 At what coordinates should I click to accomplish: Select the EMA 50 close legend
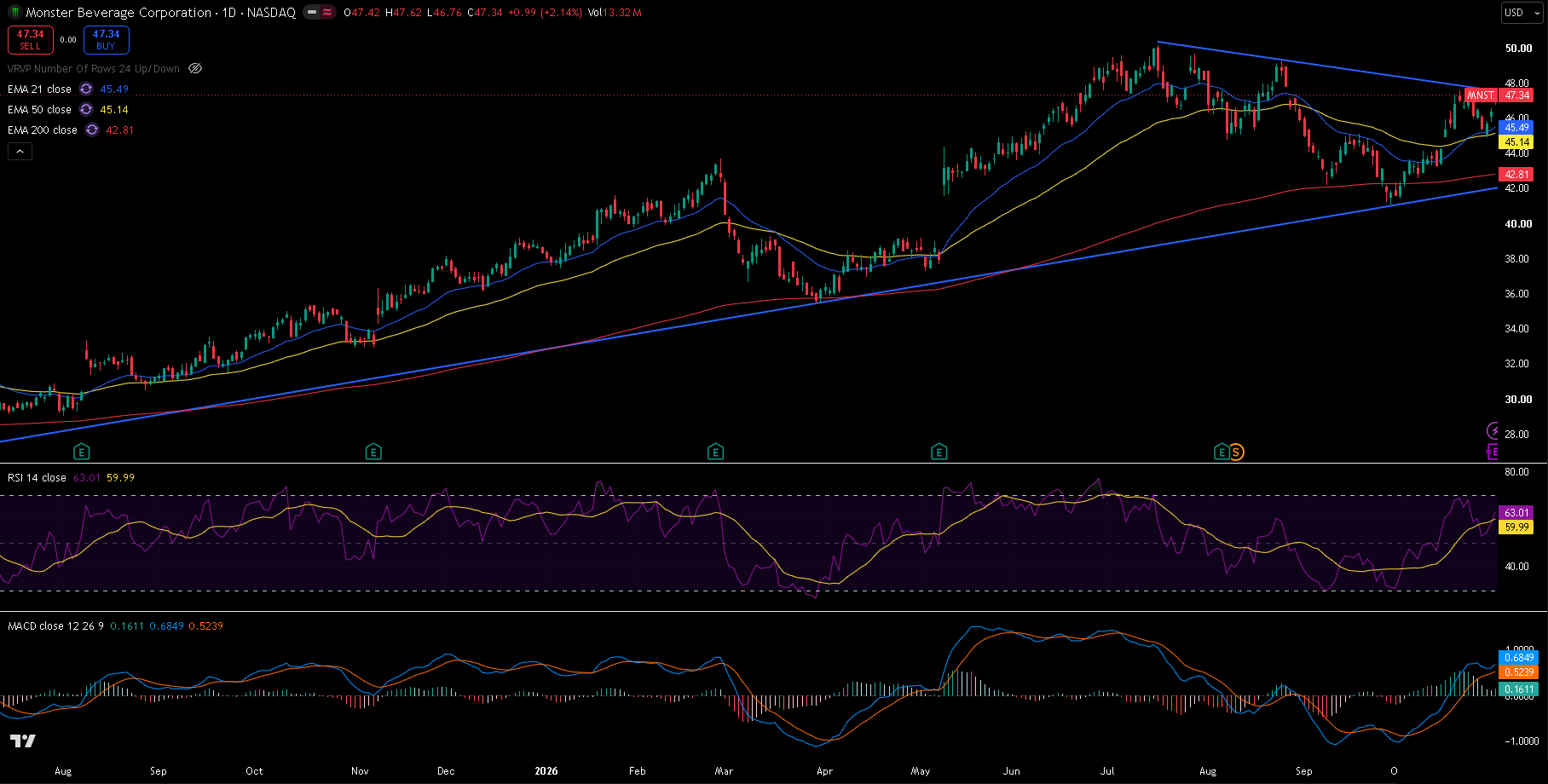point(39,109)
